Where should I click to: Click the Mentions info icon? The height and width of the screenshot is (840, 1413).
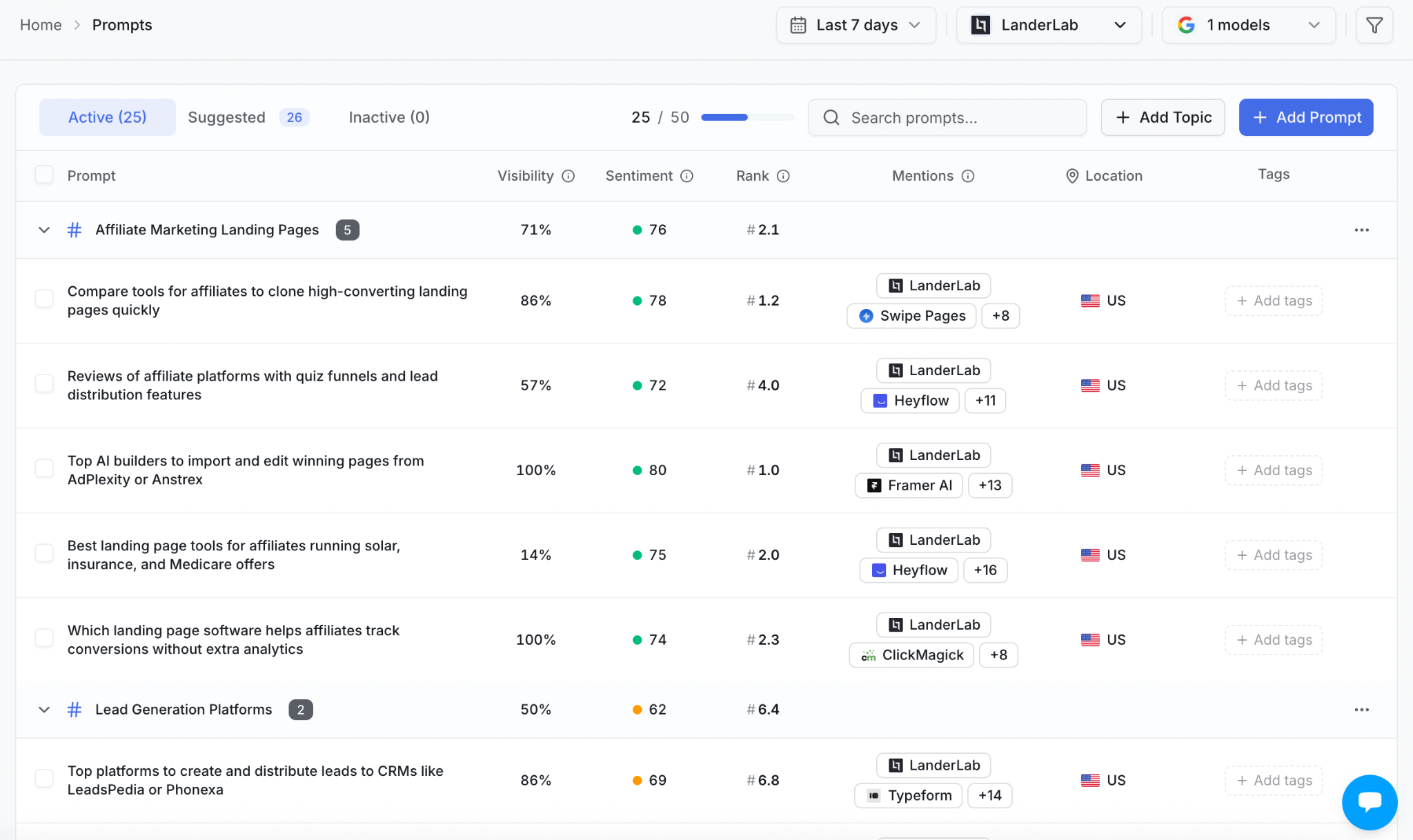click(968, 176)
